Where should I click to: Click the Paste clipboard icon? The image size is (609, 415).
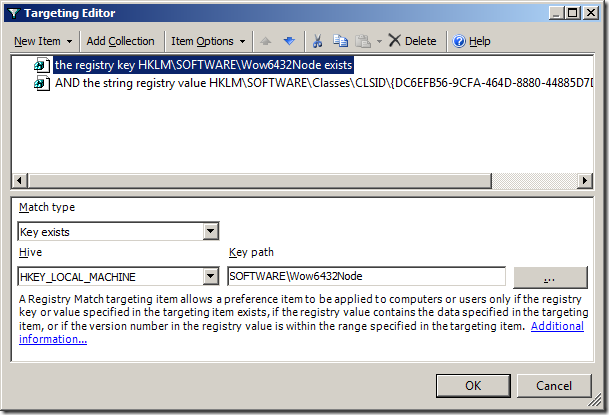[x=361, y=41]
